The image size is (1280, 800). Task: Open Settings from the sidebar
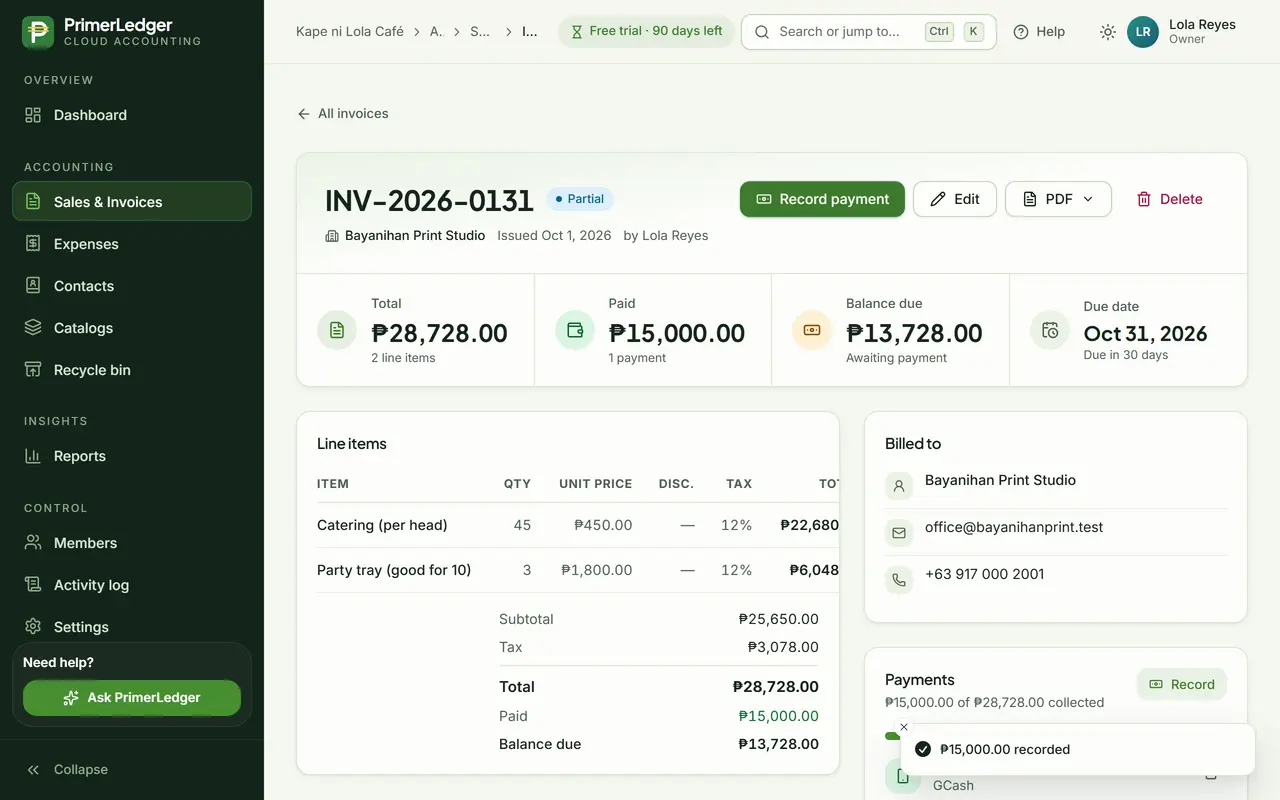pos(132,627)
